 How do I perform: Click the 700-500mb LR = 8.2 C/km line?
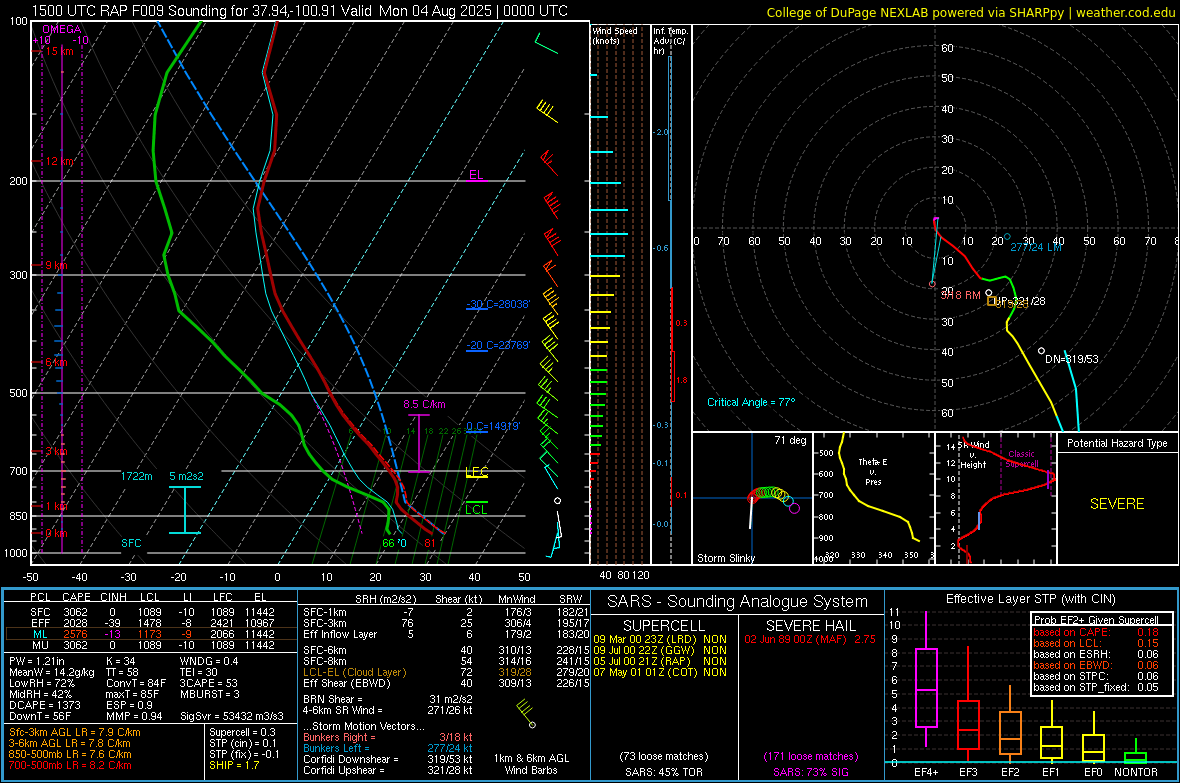70,765
